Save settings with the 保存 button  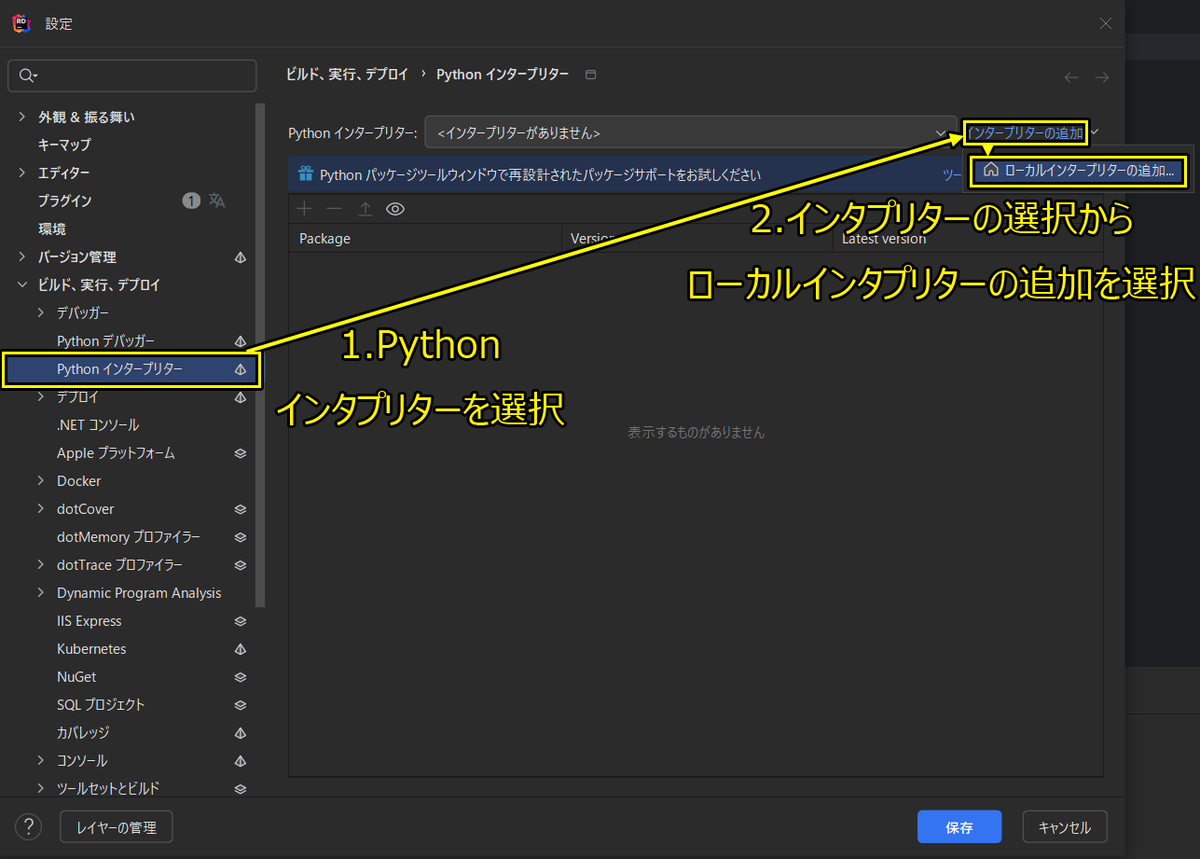click(x=959, y=826)
